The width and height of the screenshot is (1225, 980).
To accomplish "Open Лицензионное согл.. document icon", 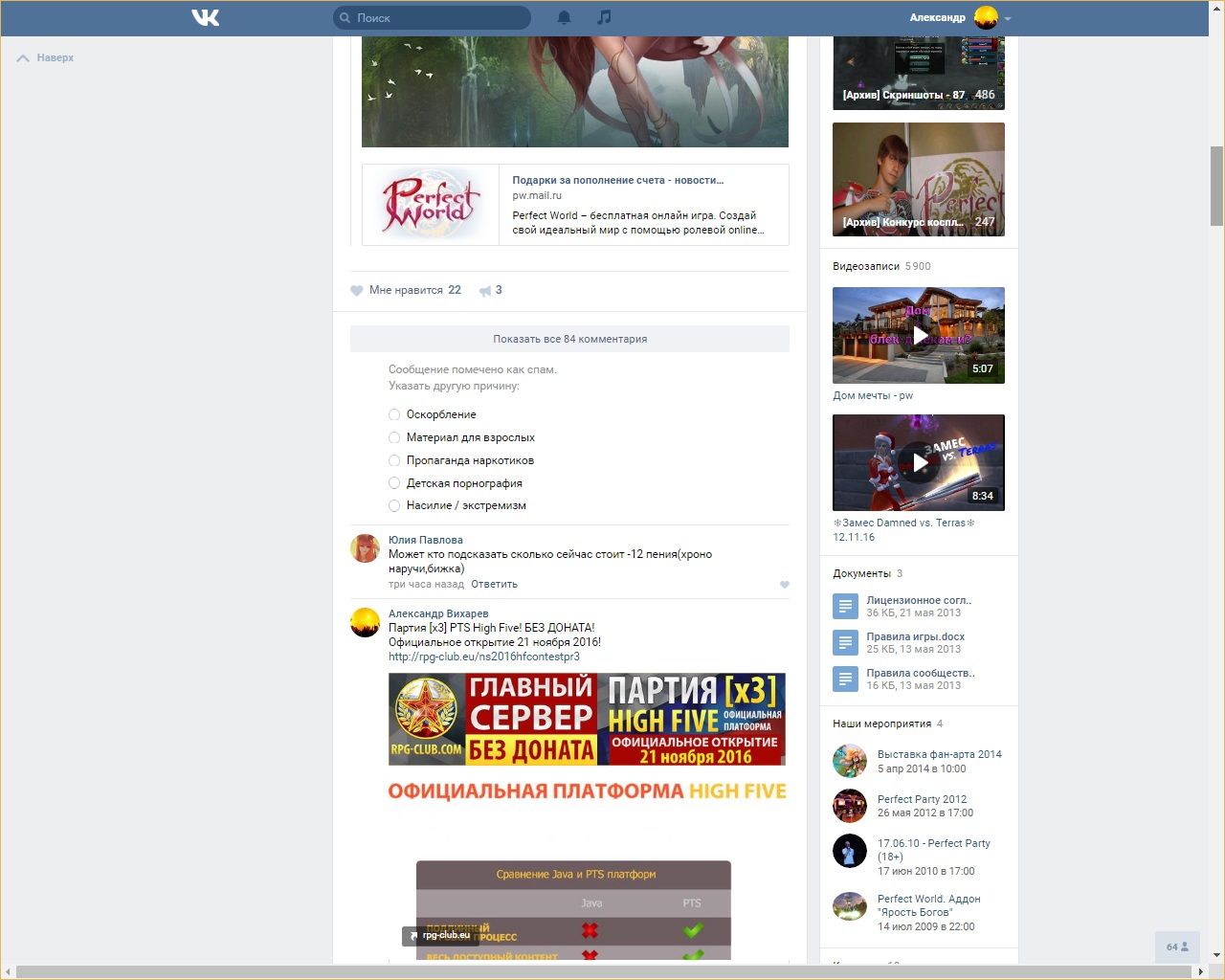I will click(x=845, y=606).
